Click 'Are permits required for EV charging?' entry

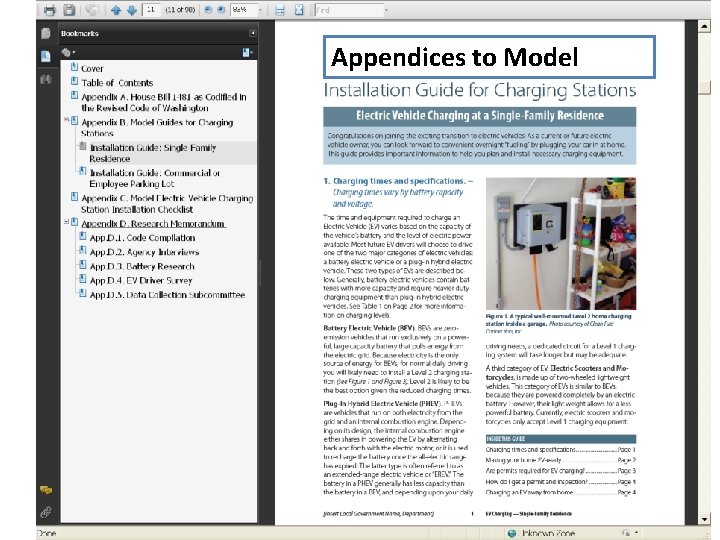tap(560, 471)
